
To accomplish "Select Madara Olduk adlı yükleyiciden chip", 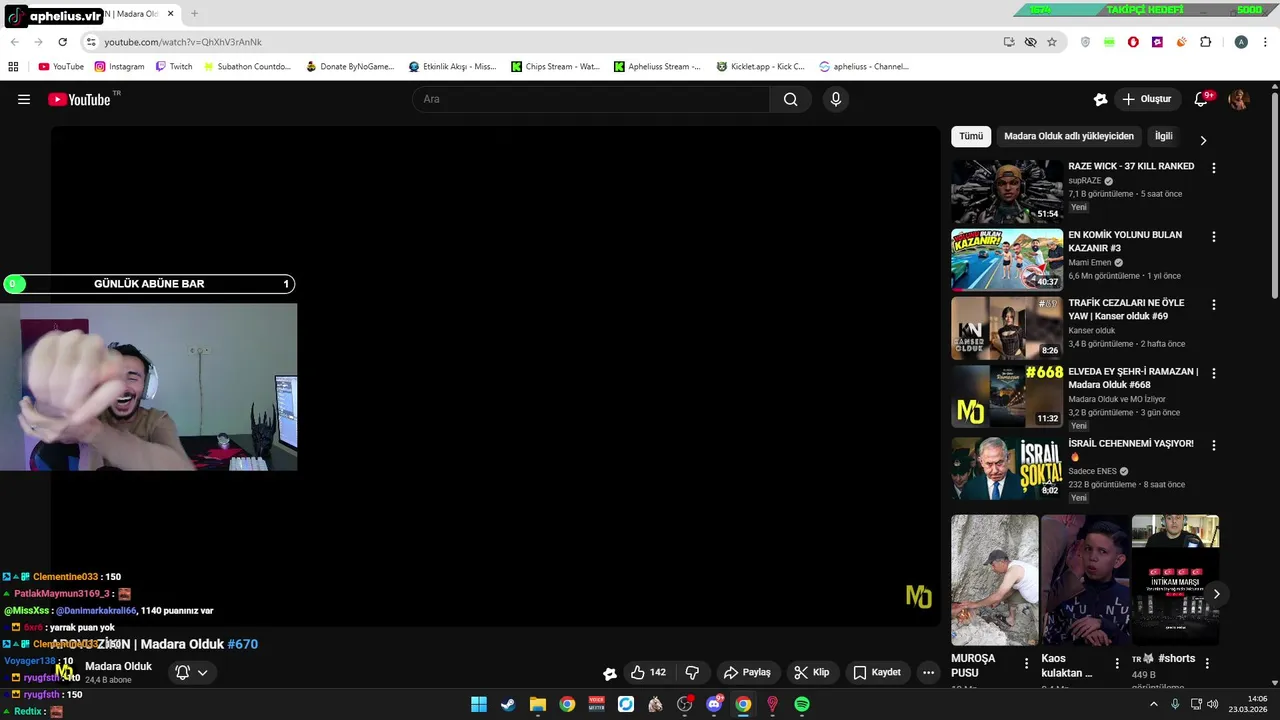I will (x=1069, y=136).
